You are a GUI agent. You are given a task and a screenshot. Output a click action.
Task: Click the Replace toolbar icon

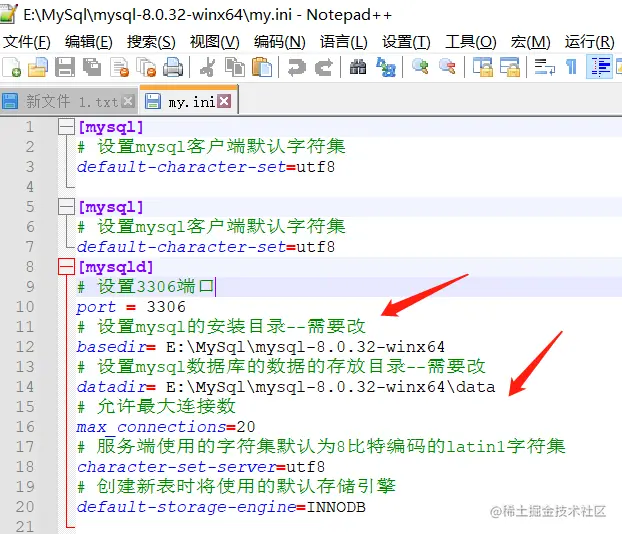point(386,67)
